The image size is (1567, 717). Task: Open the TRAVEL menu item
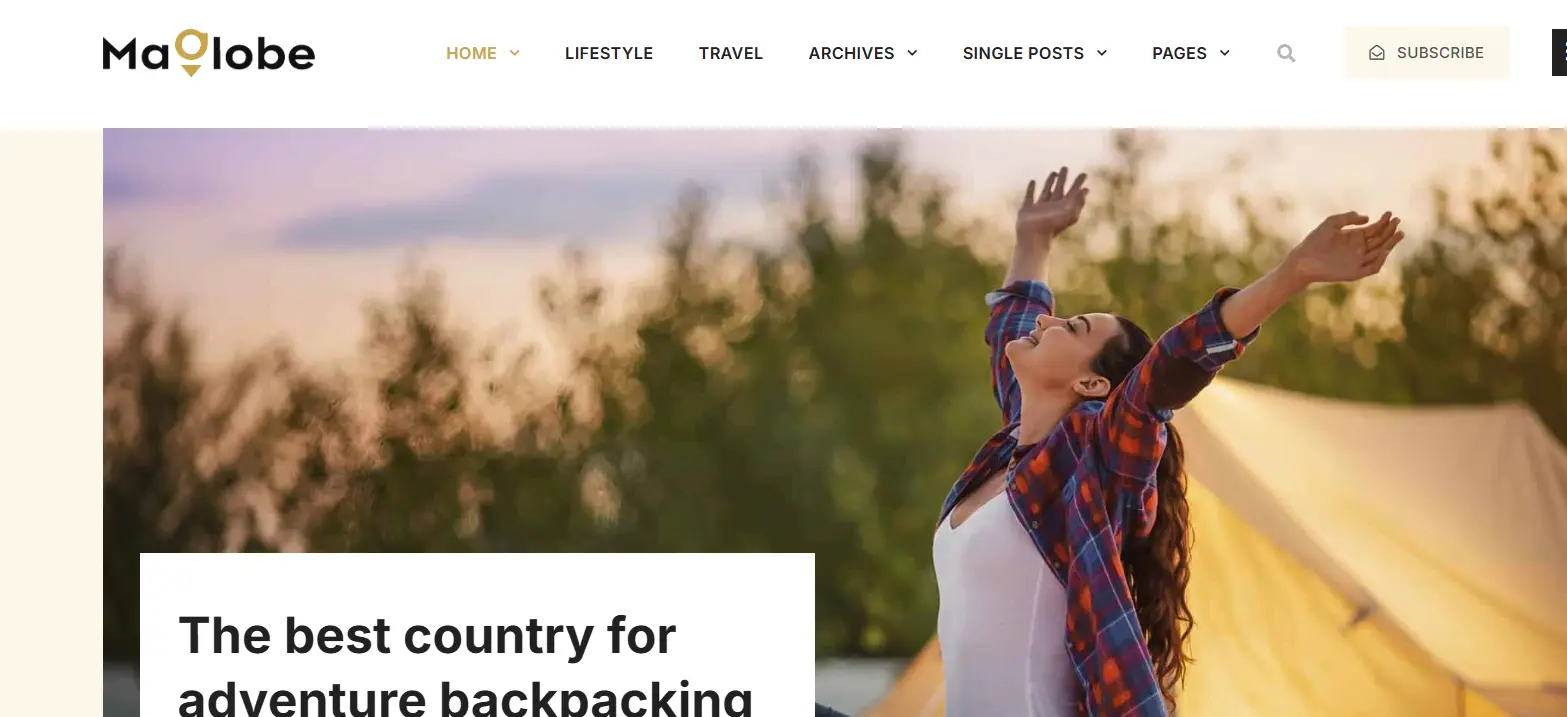(731, 53)
